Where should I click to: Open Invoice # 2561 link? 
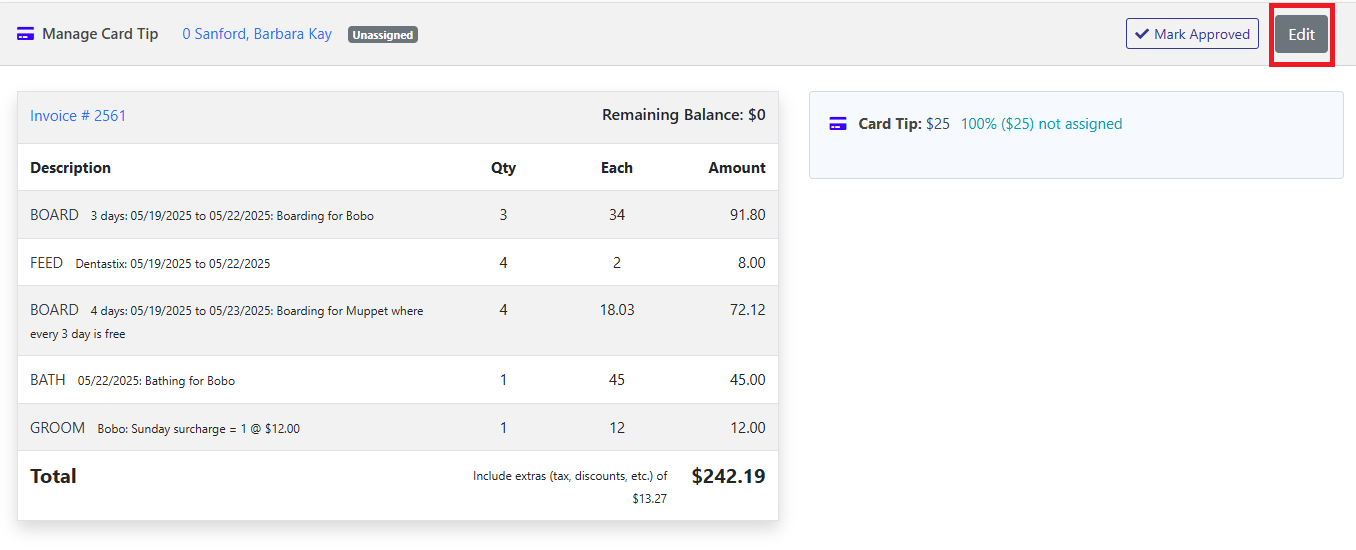coord(78,116)
